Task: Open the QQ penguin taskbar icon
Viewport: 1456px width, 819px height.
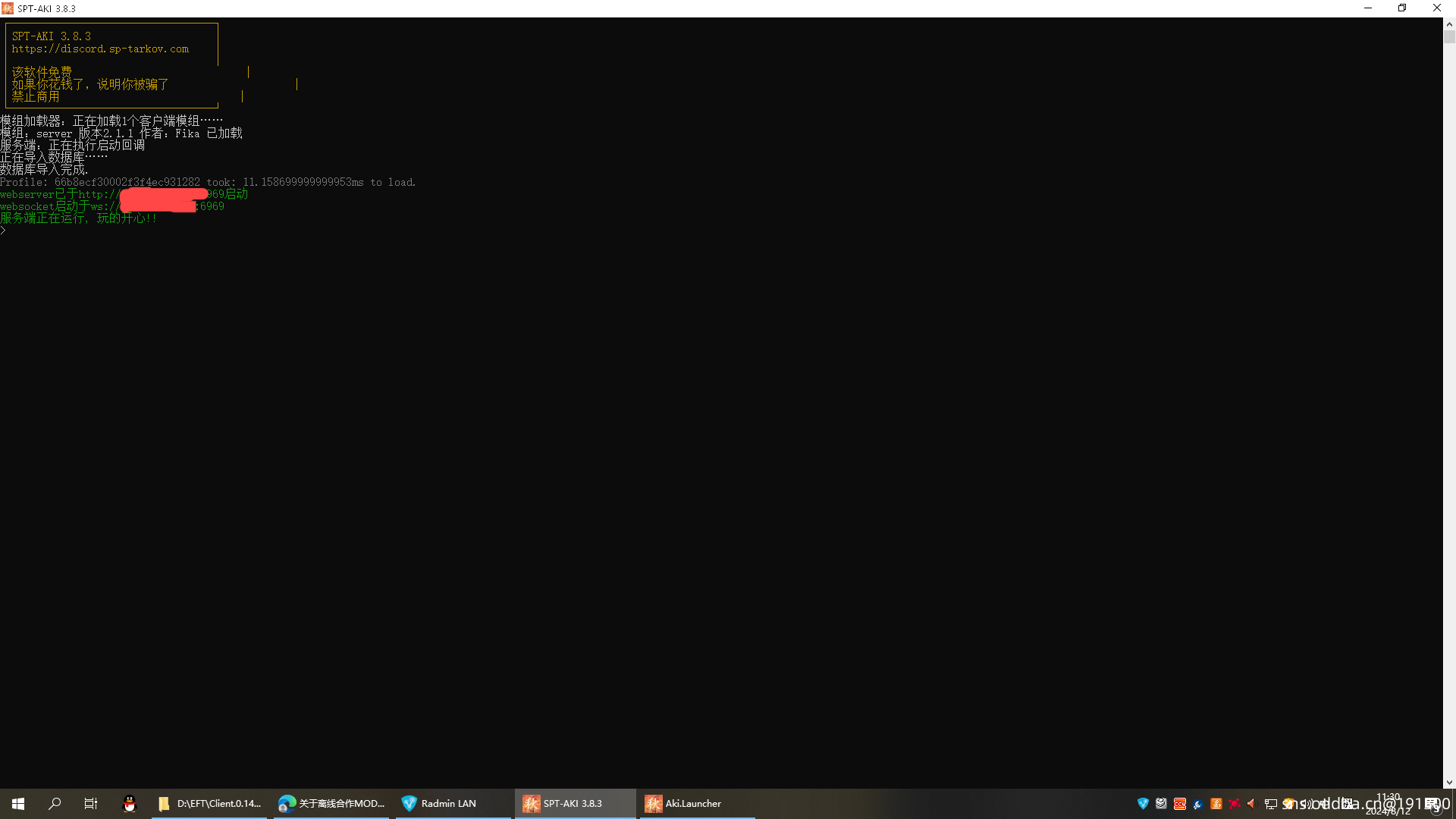Action: [130, 804]
